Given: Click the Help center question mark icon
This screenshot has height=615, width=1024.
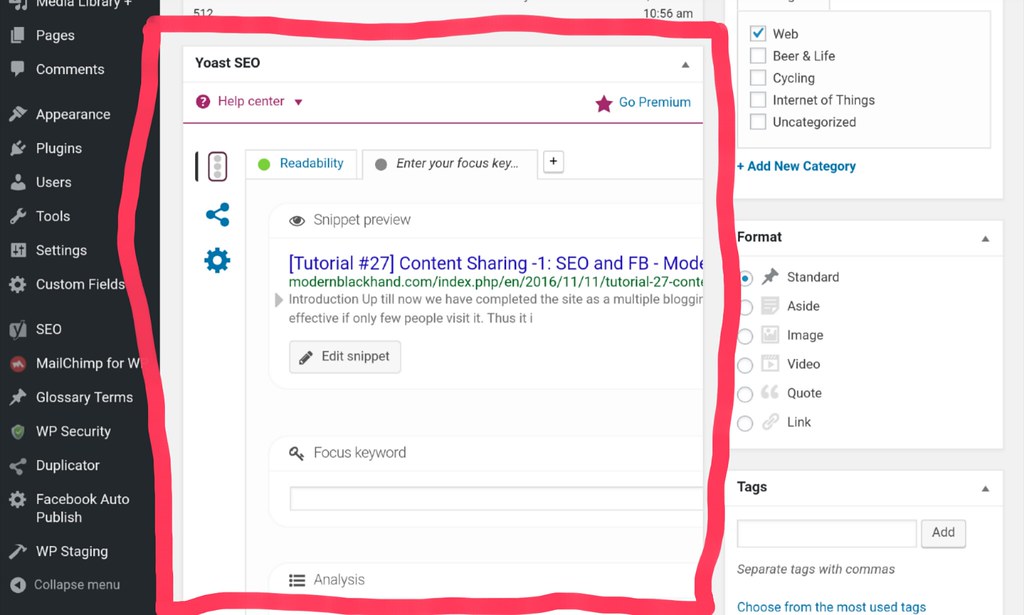Looking at the screenshot, I should pos(203,102).
